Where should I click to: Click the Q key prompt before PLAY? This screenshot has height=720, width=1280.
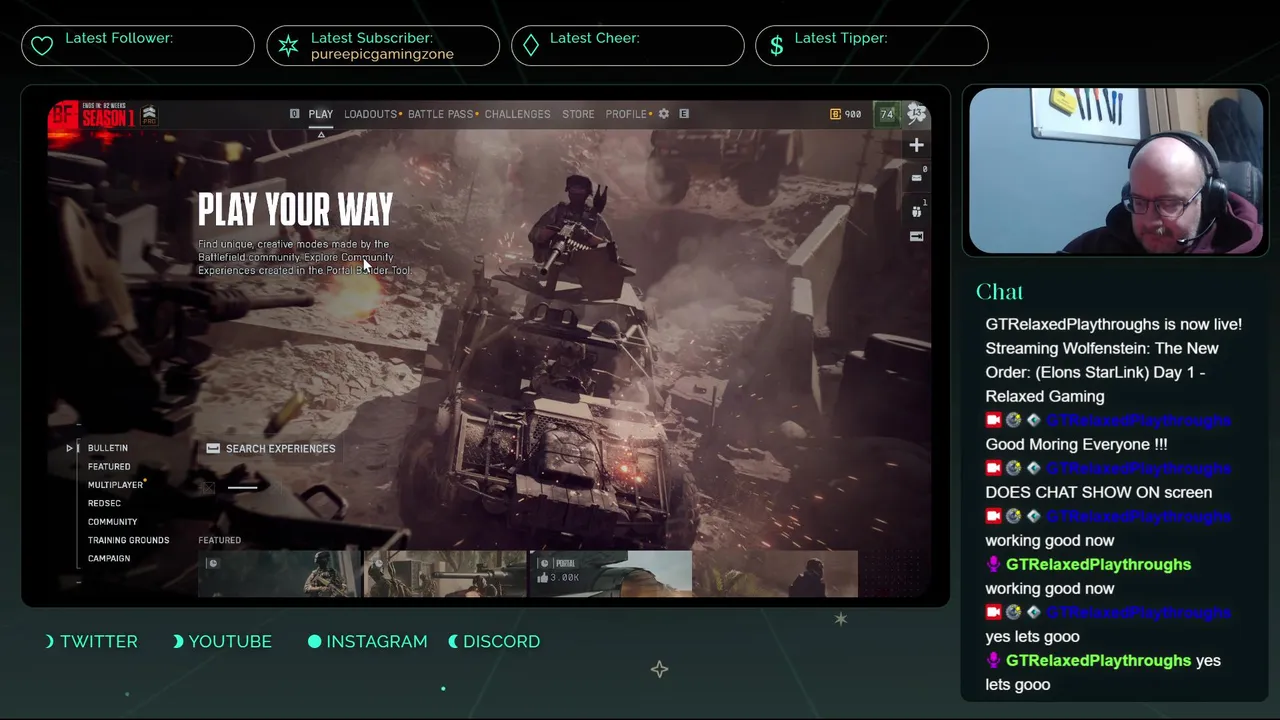tap(294, 114)
